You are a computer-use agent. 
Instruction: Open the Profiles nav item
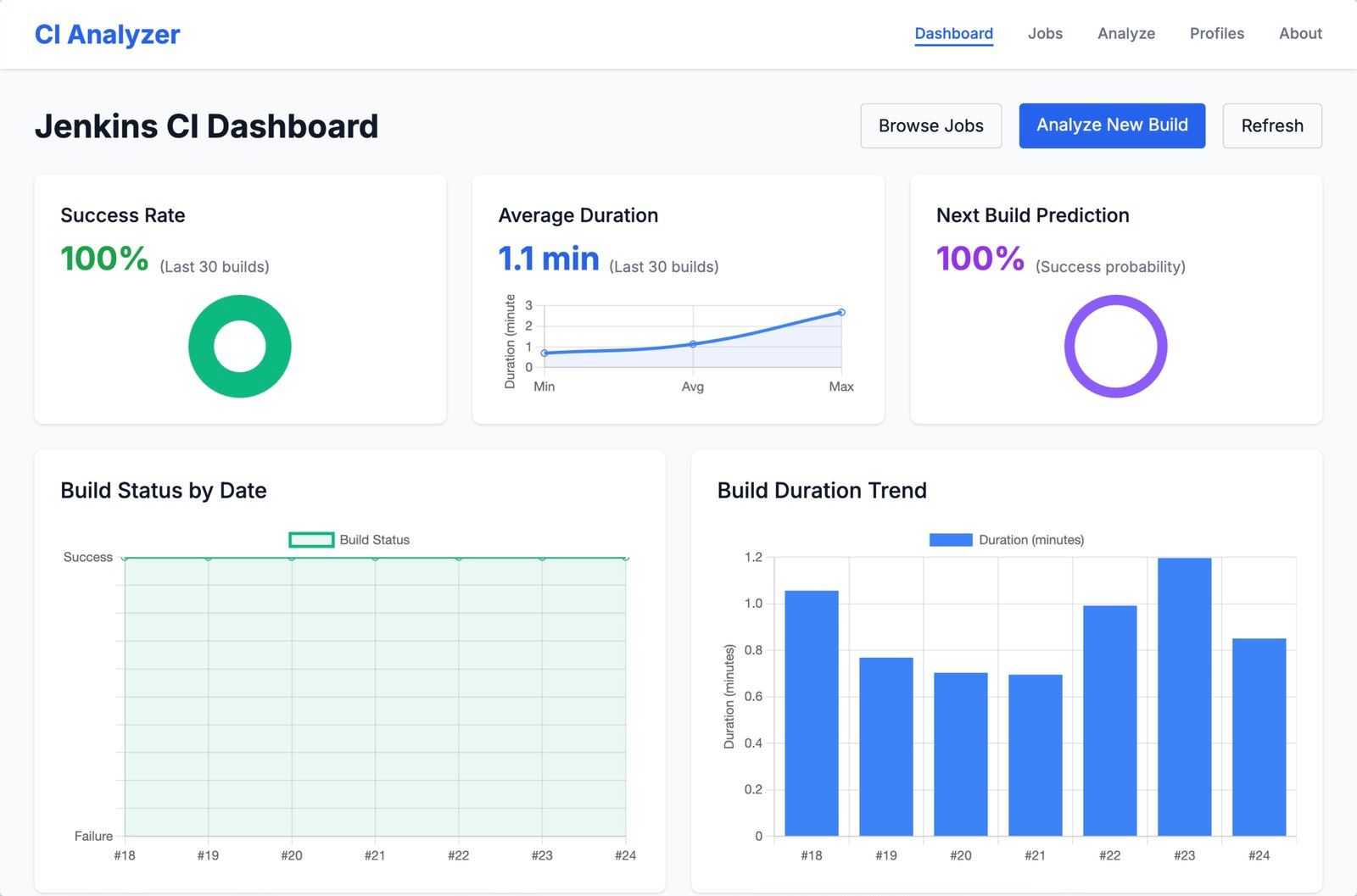[x=1216, y=34]
